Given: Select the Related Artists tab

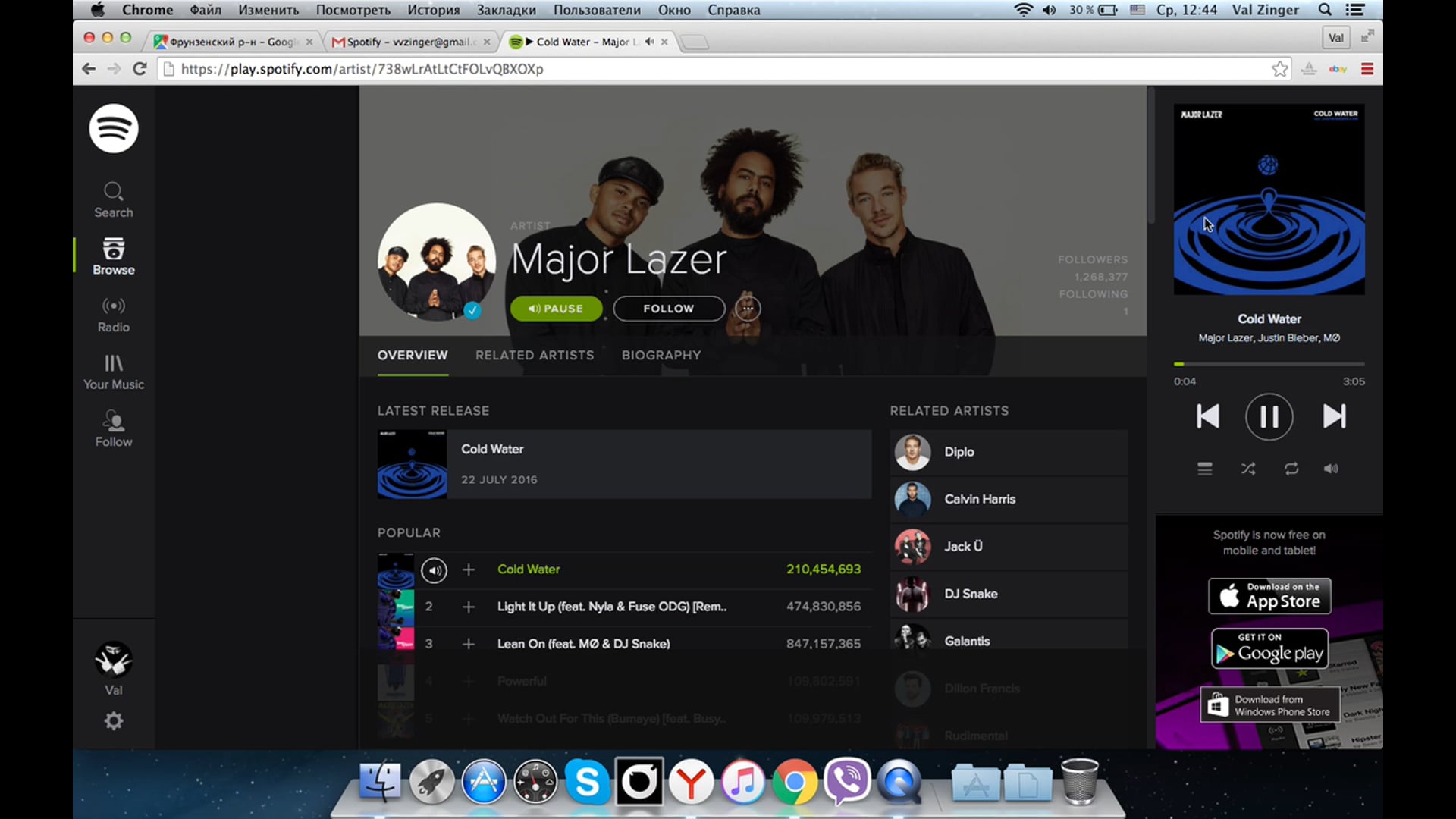Looking at the screenshot, I should 534,354.
